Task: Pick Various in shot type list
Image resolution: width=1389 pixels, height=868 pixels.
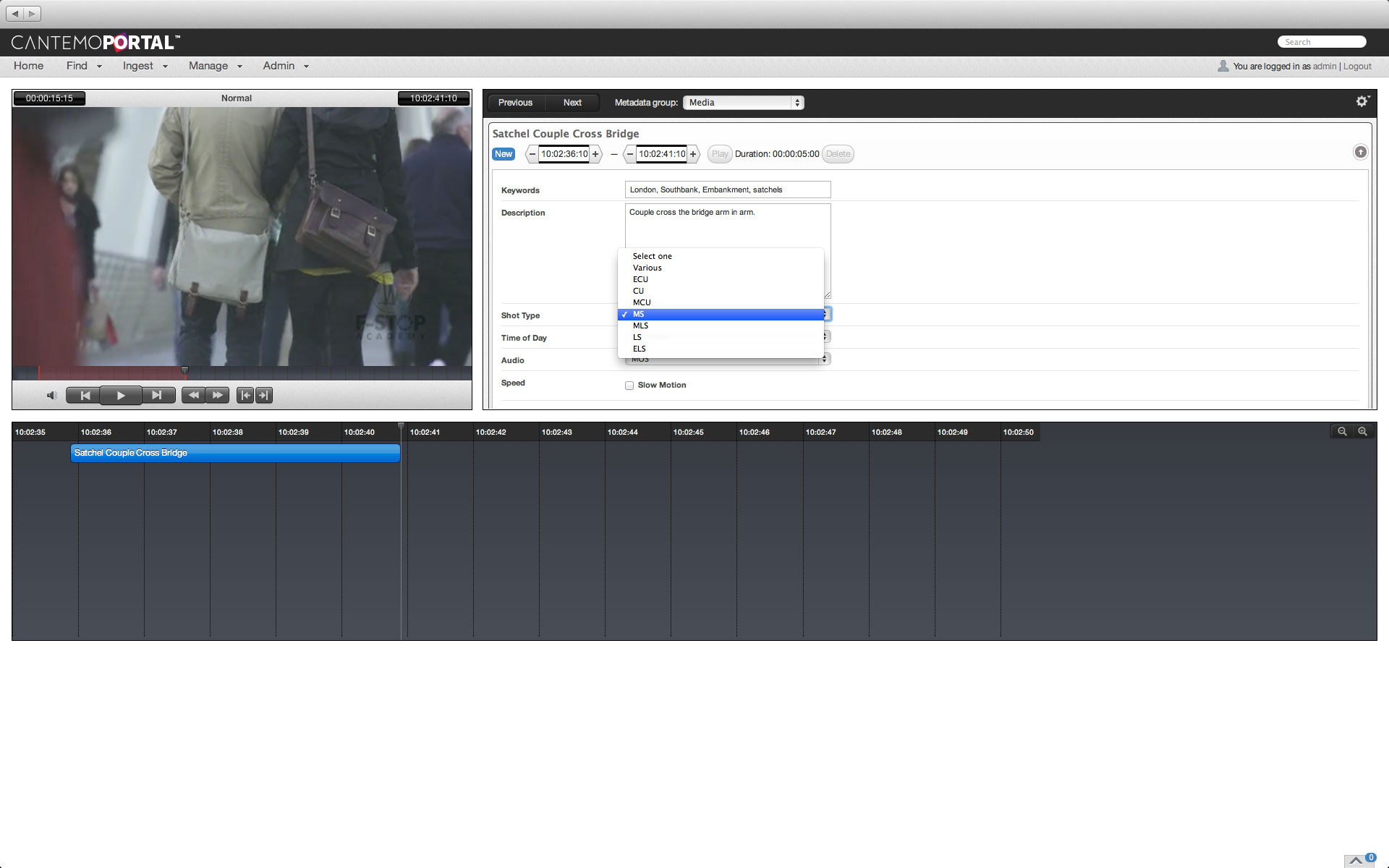Action: point(721,268)
